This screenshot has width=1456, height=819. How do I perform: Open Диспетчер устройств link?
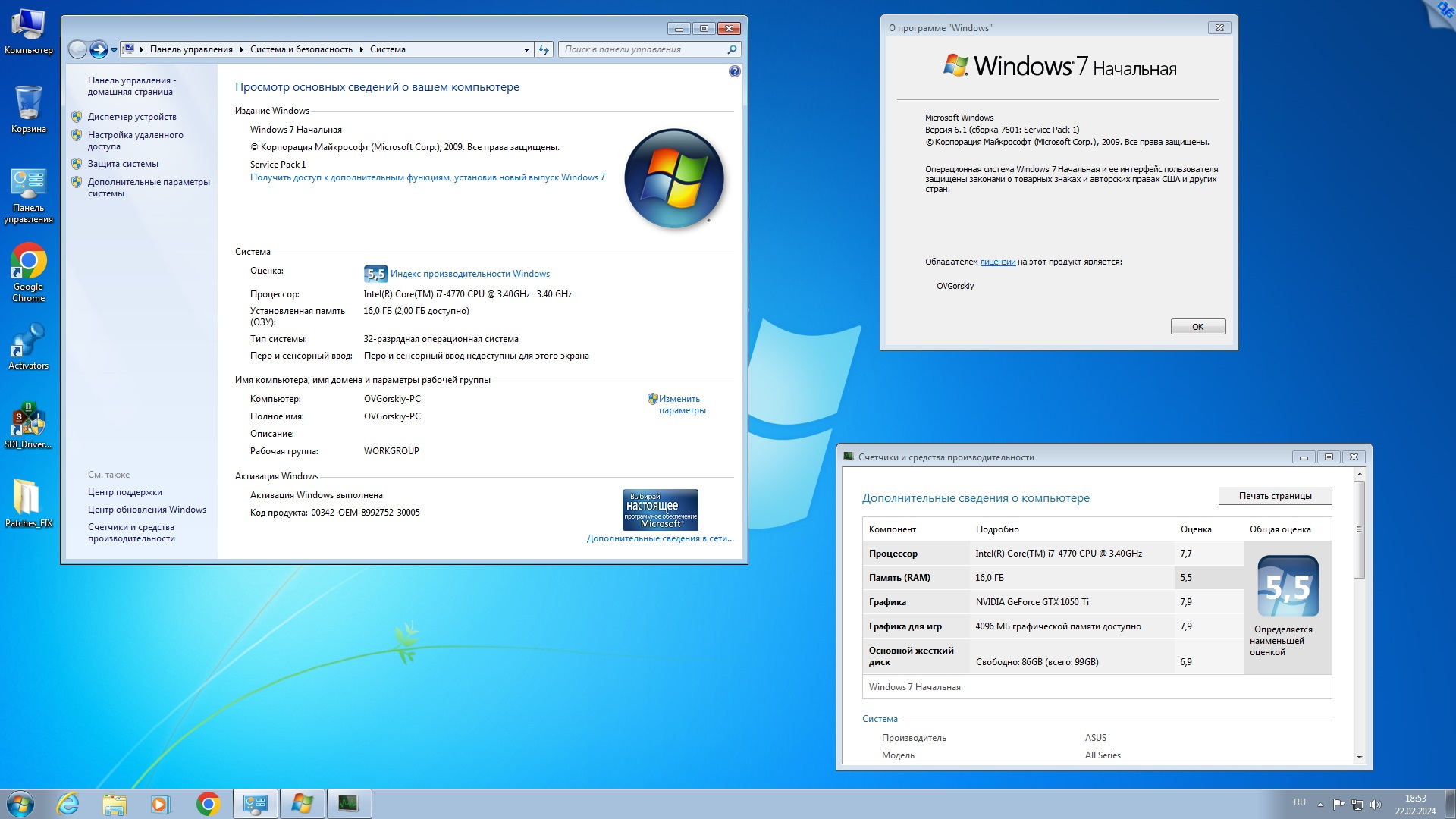point(132,117)
